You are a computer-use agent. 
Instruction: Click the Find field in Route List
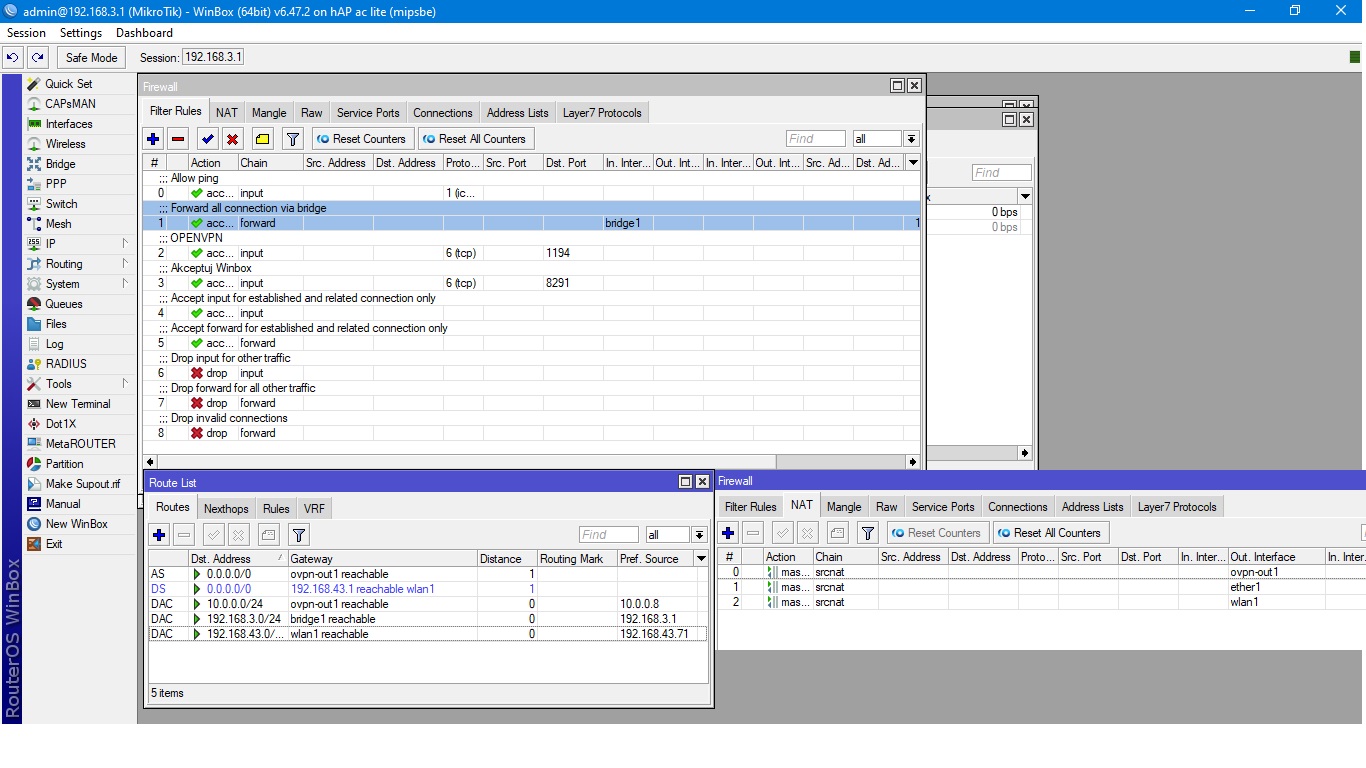608,535
